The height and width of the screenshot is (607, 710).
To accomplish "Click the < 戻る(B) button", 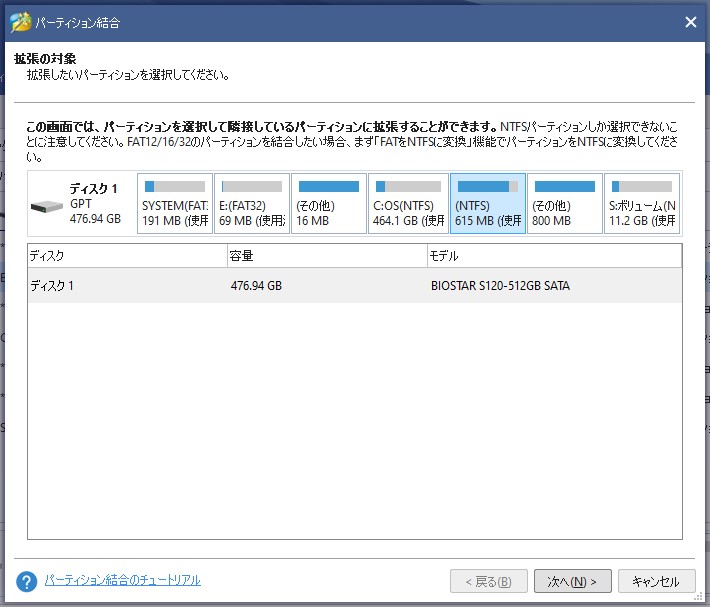I will pos(489,581).
